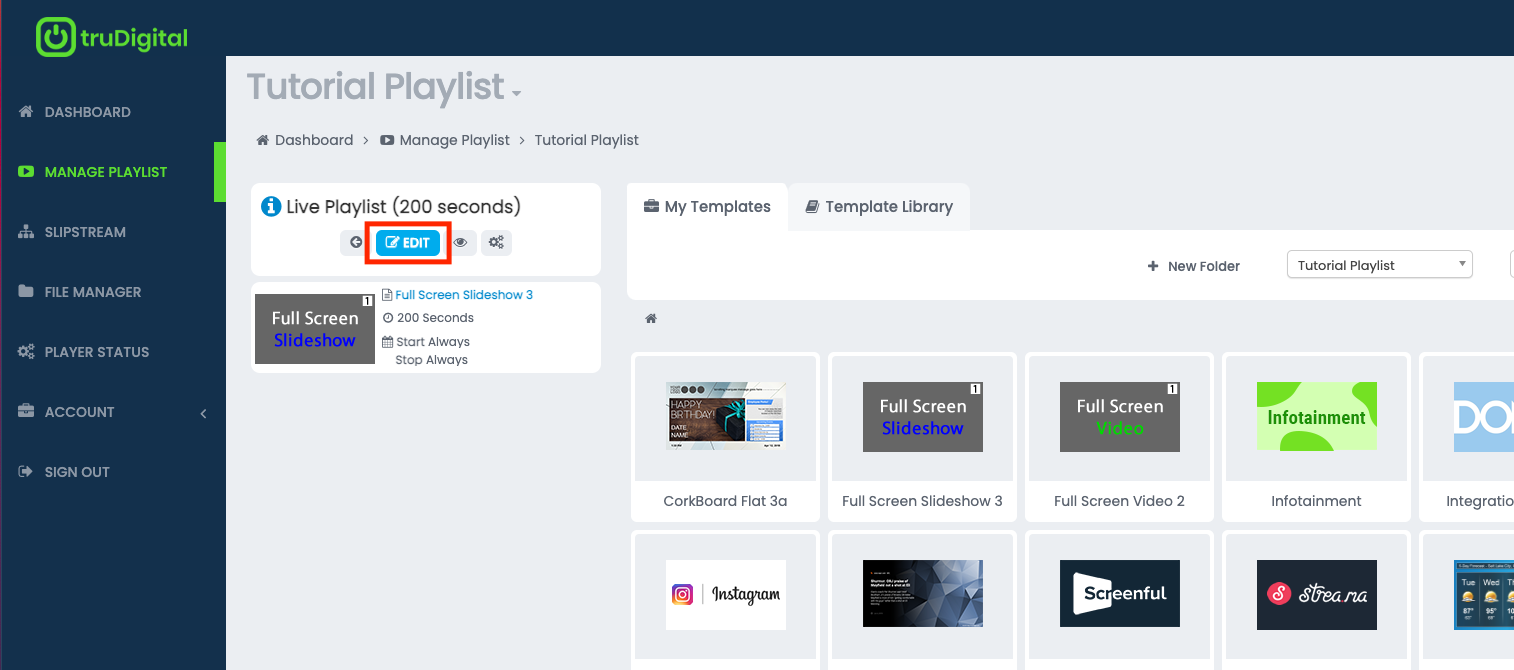Select the weather forecast template thumbnail

1484,595
